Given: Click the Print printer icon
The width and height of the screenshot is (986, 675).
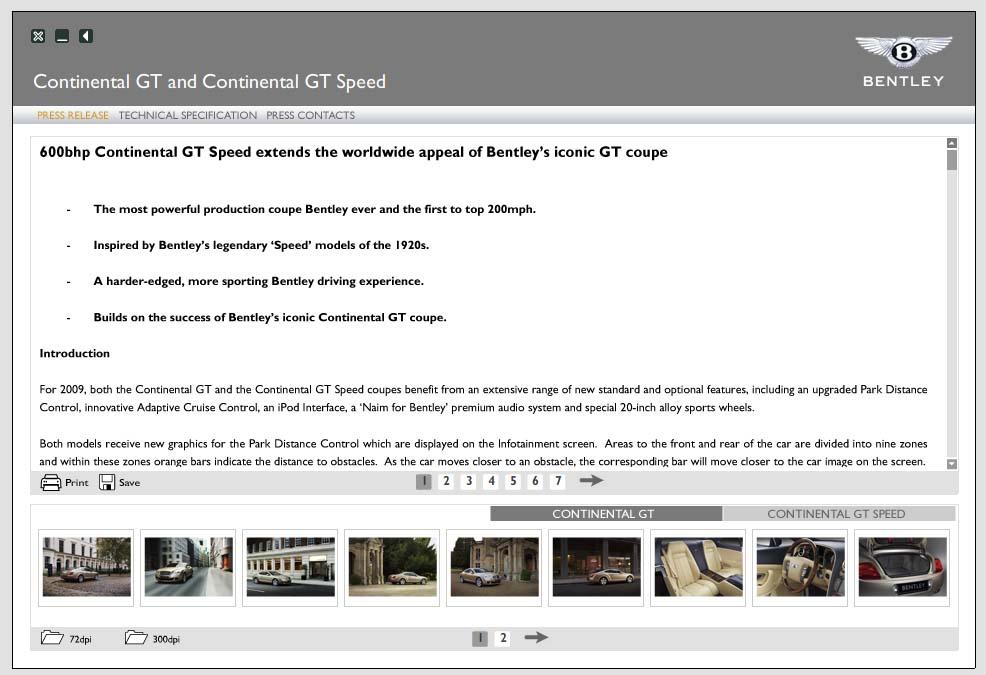Looking at the screenshot, I should tap(50, 483).
